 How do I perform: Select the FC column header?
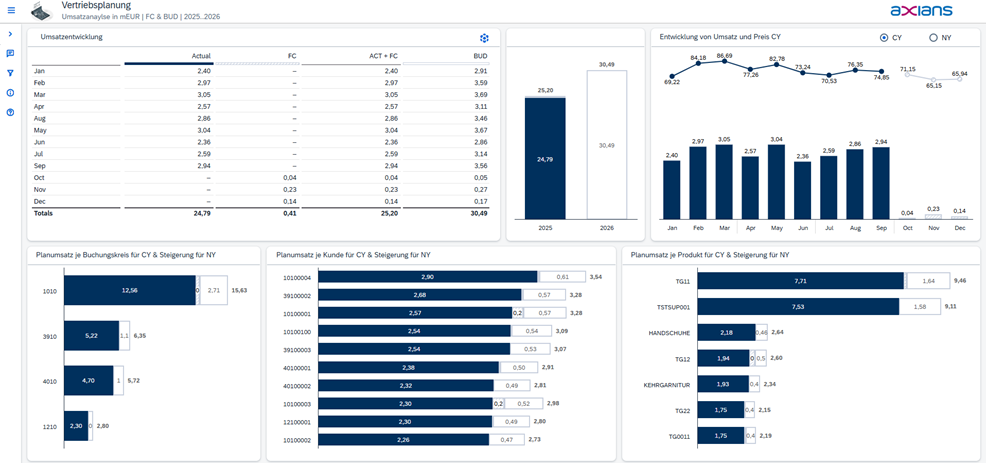pos(291,56)
